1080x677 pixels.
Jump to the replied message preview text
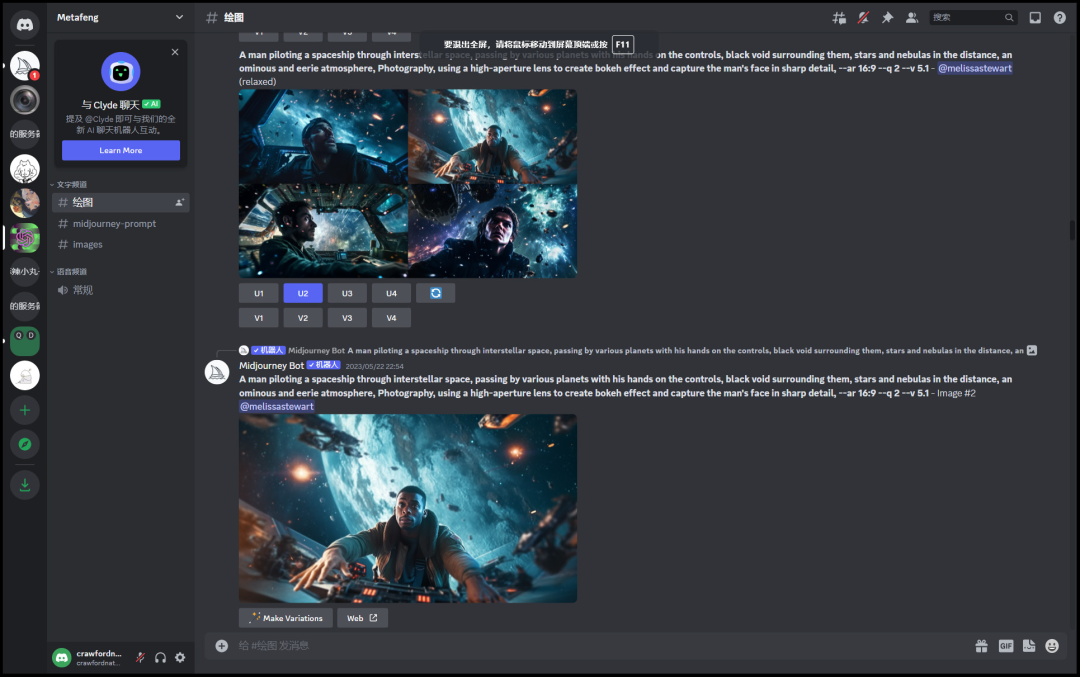[685, 351]
